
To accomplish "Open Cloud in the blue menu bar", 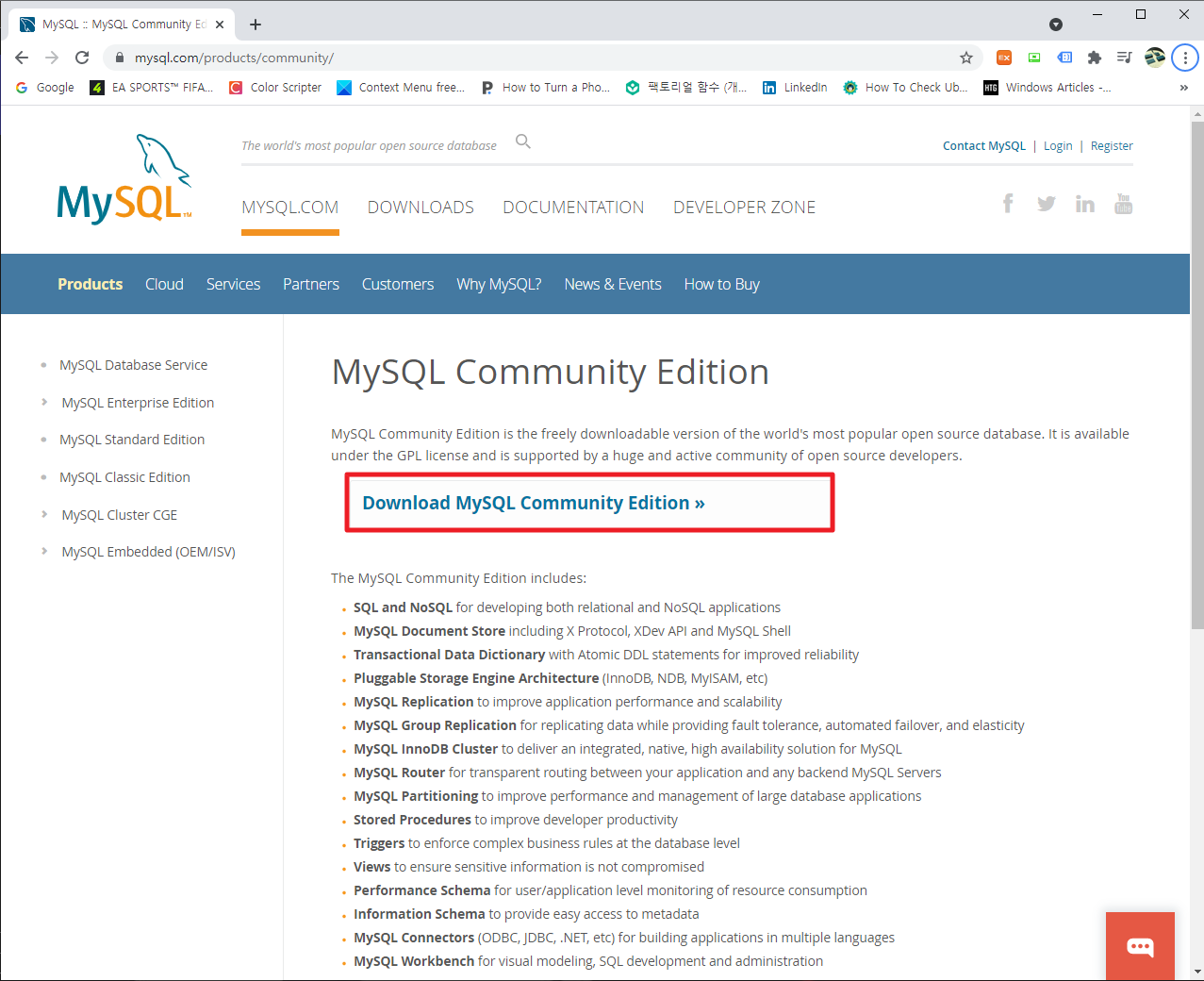I will coord(164,284).
